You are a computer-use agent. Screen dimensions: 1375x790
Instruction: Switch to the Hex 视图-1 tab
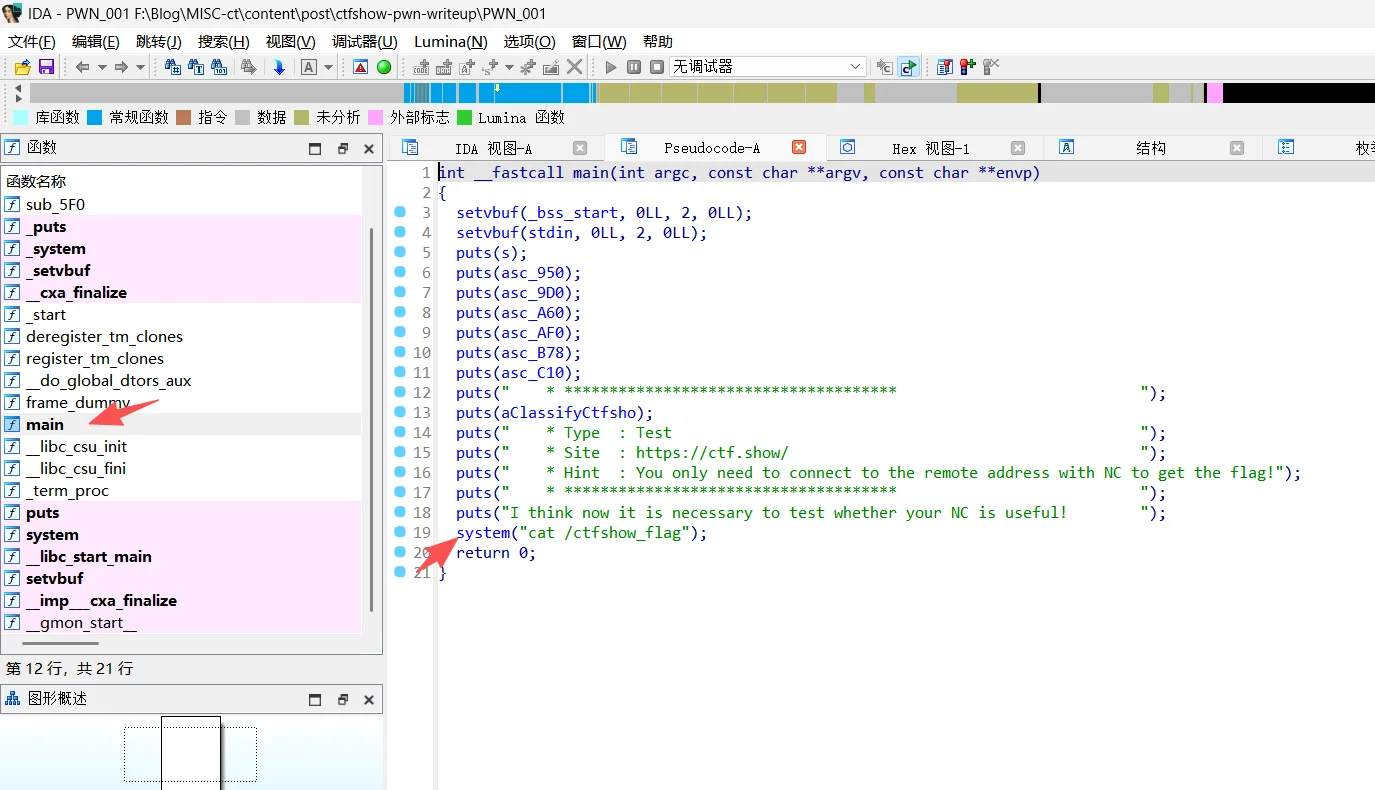tap(930, 148)
